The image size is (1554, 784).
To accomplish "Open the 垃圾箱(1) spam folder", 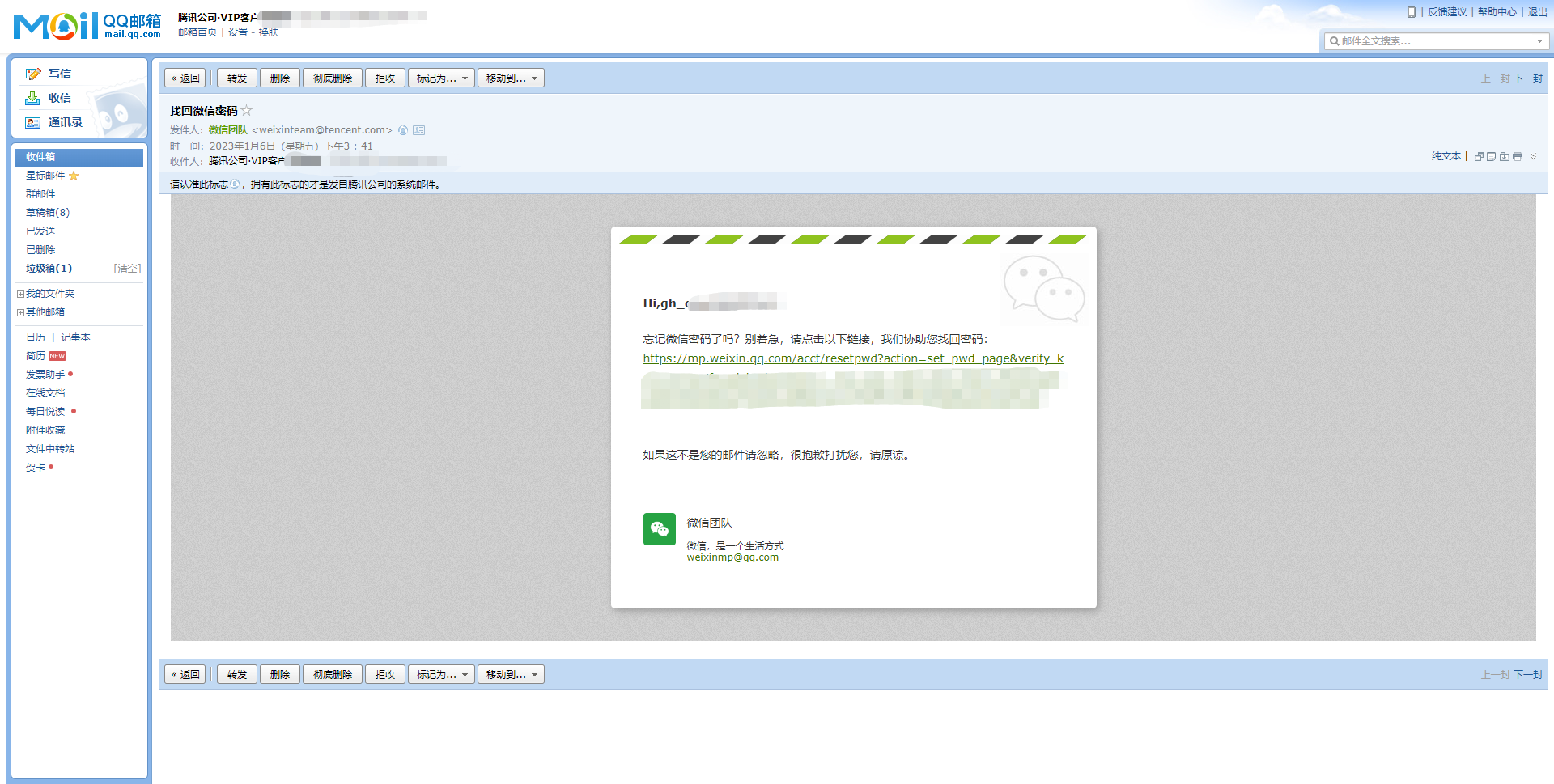I will coord(49,269).
